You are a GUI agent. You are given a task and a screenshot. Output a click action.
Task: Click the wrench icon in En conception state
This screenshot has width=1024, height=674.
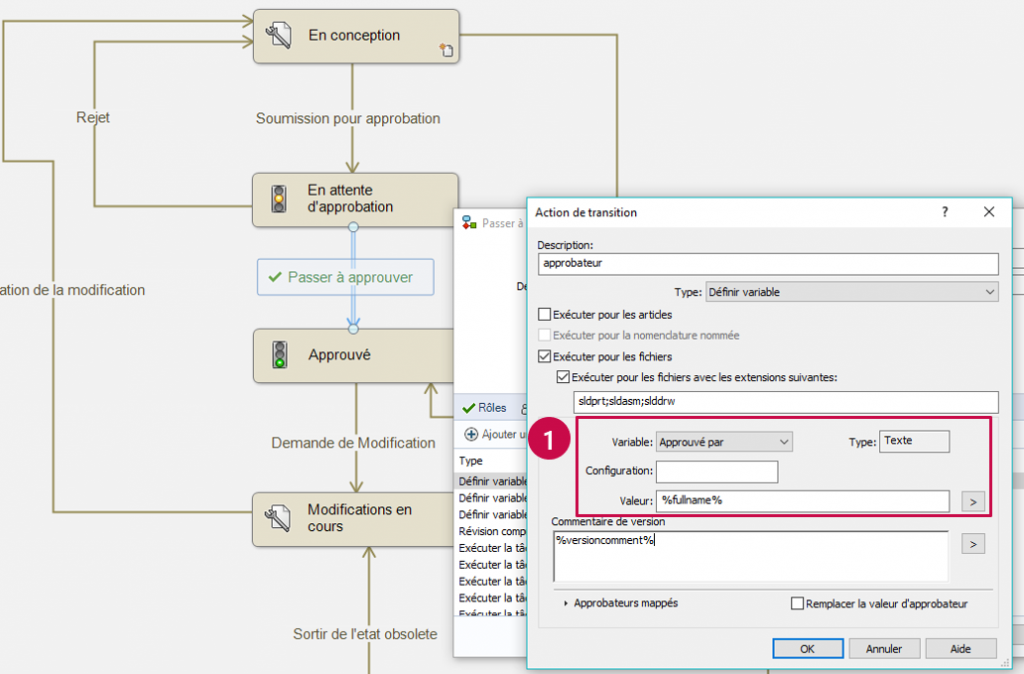(x=278, y=35)
